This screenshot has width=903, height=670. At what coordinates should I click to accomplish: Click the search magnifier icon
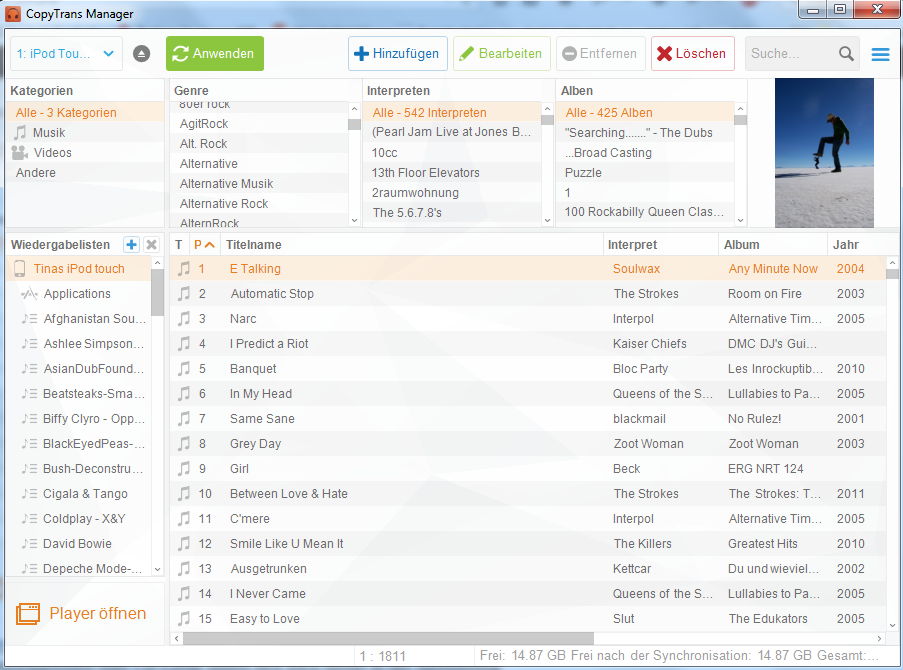point(845,54)
